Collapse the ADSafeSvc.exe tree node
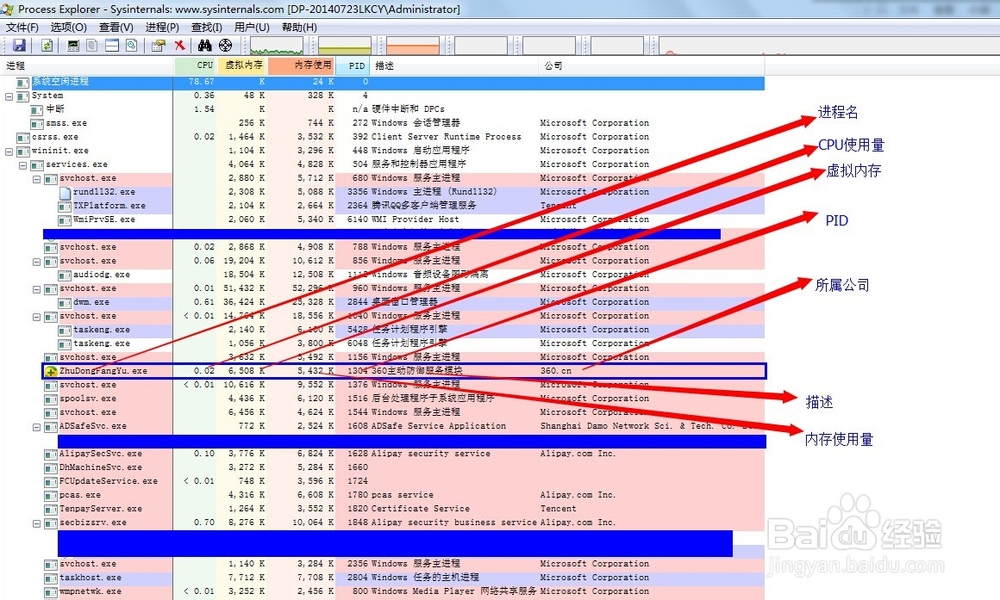The image size is (1000, 600). click(x=37, y=427)
